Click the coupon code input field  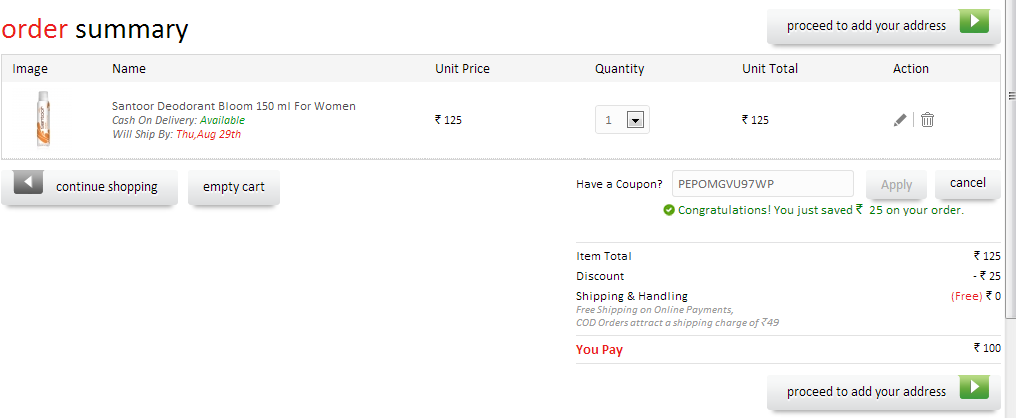click(x=763, y=183)
